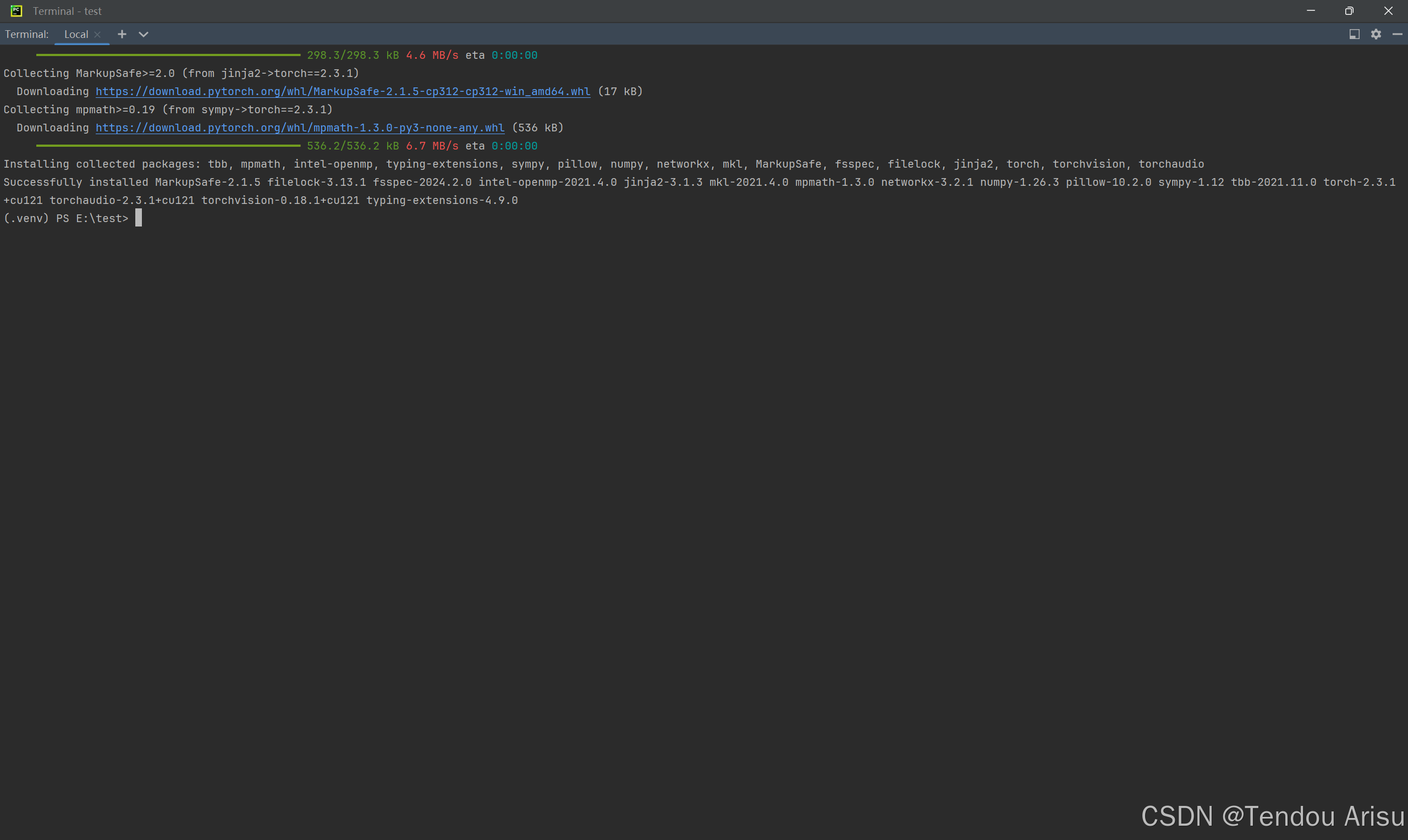Image resolution: width=1408 pixels, height=840 pixels.
Task: Restore down the PyCharm window
Action: point(1349,11)
